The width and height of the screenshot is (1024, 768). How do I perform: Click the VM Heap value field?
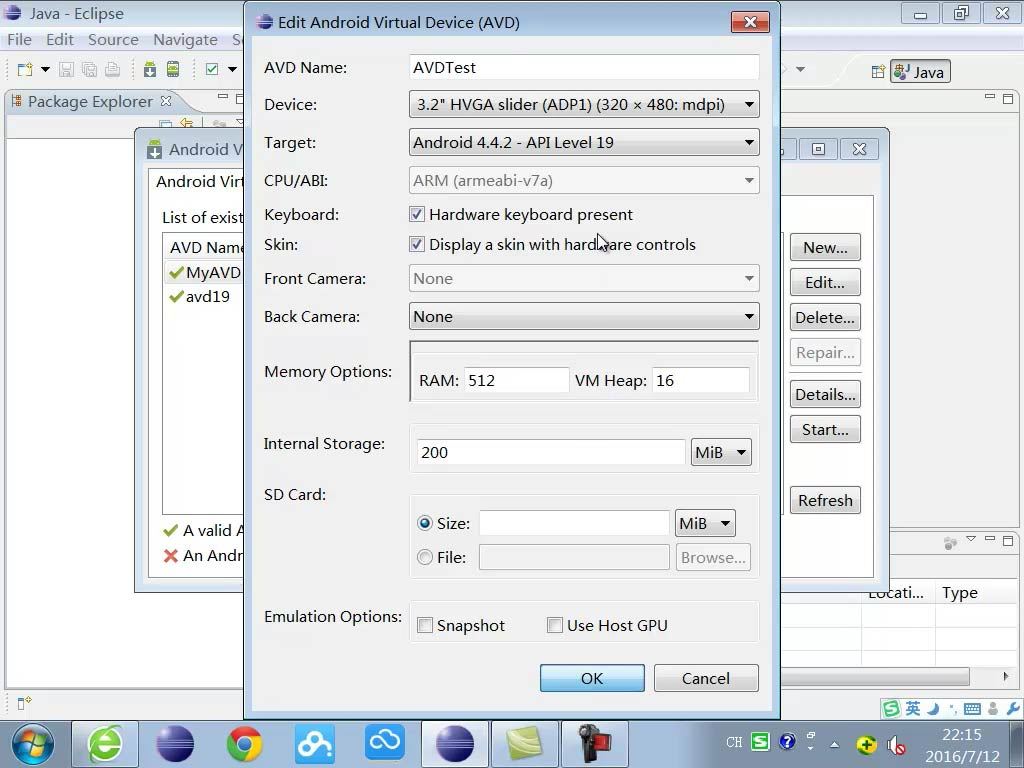tap(701, 380)
